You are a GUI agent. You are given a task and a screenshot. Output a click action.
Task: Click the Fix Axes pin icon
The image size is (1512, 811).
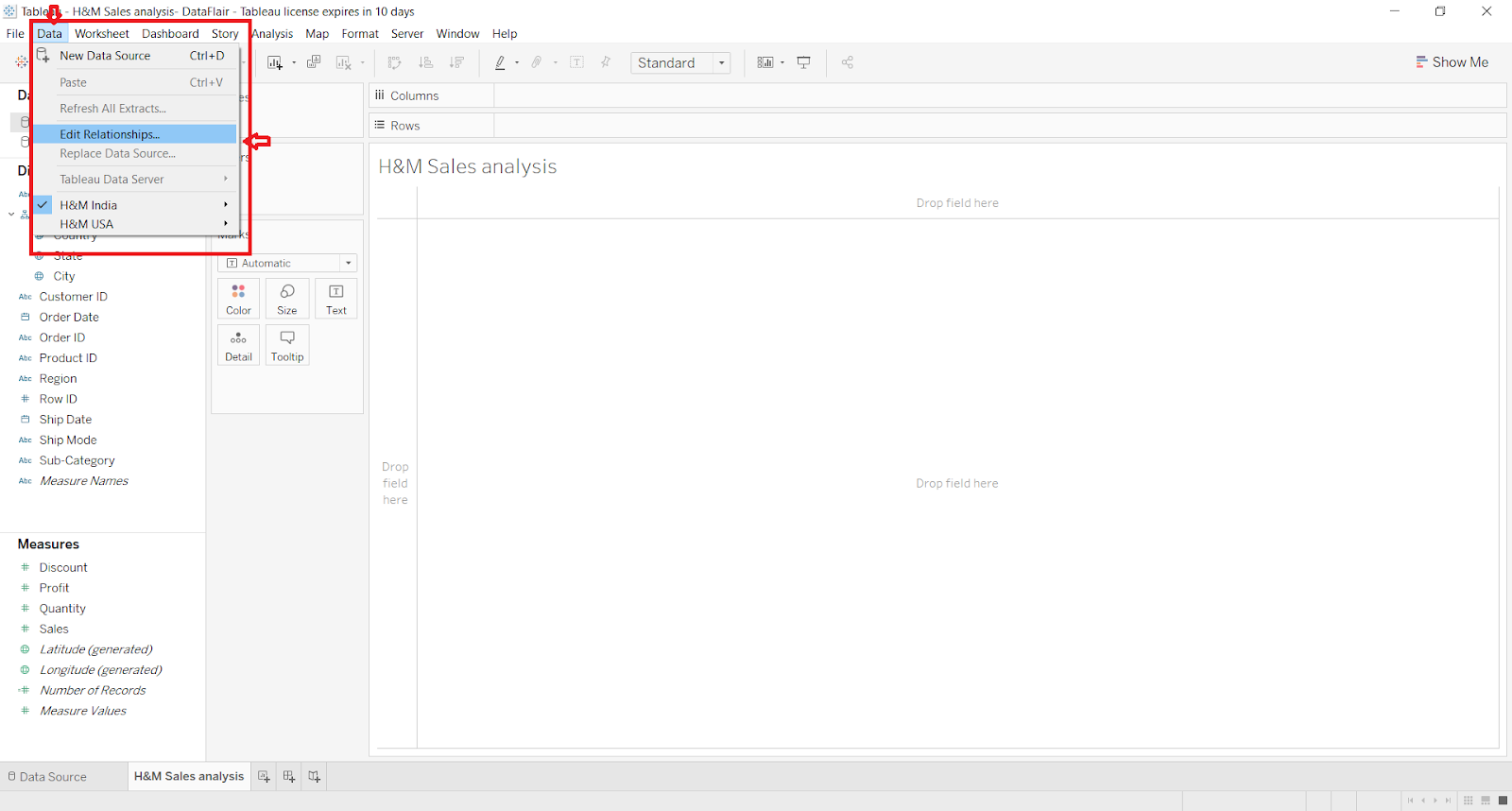point(606,62)
